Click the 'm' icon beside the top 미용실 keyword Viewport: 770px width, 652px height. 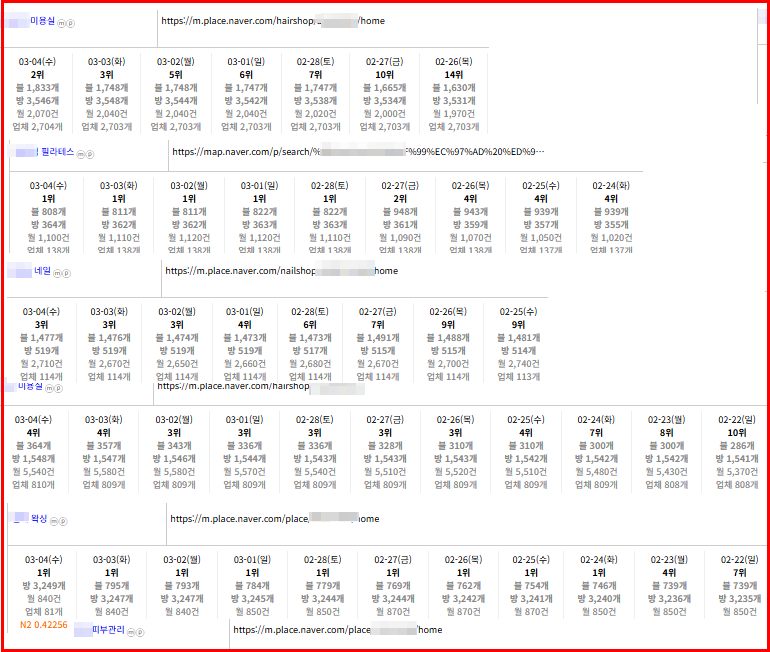tap(61, 22)
